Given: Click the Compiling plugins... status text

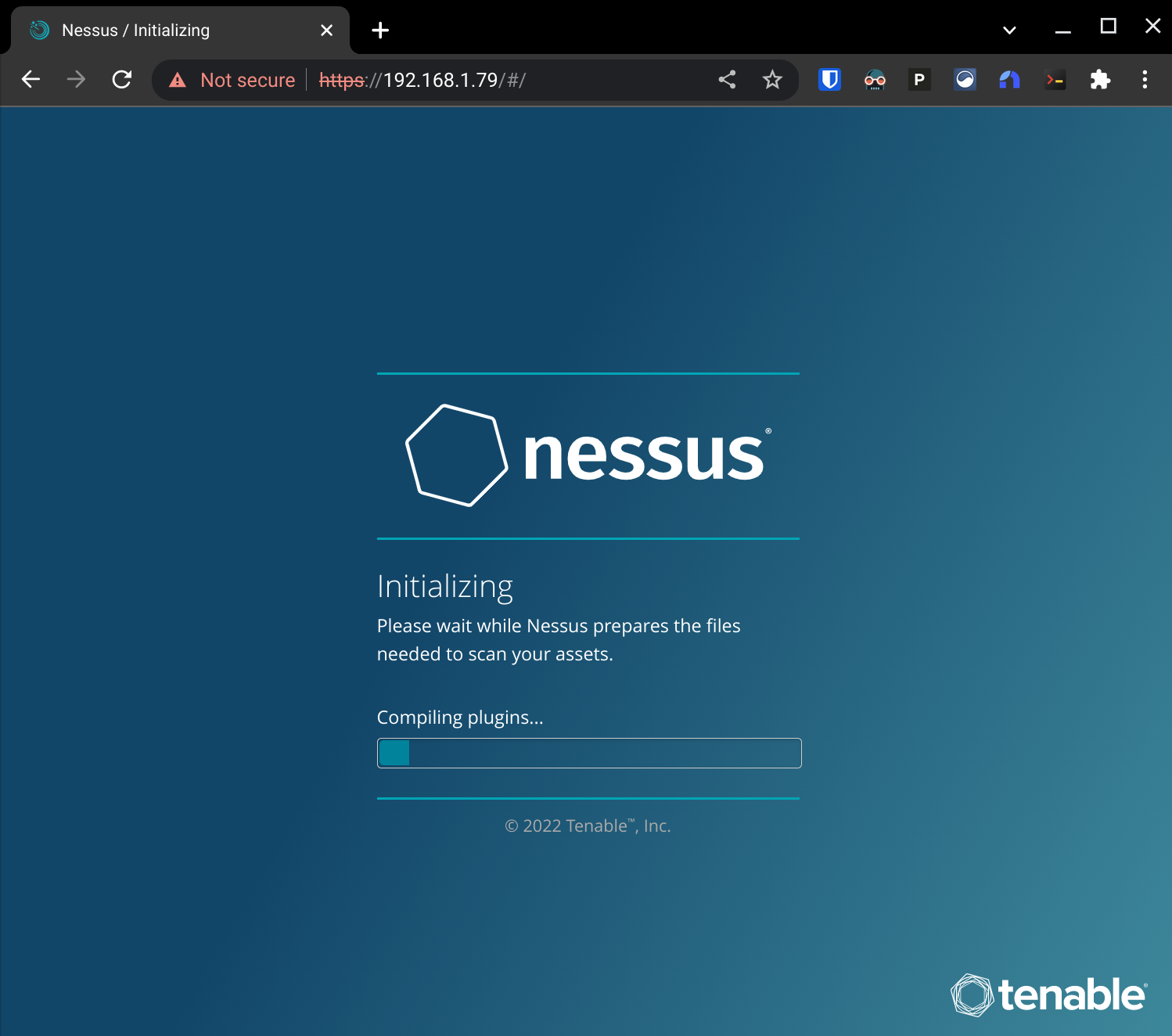Looking at the screenshot, I should click(460, 718).
